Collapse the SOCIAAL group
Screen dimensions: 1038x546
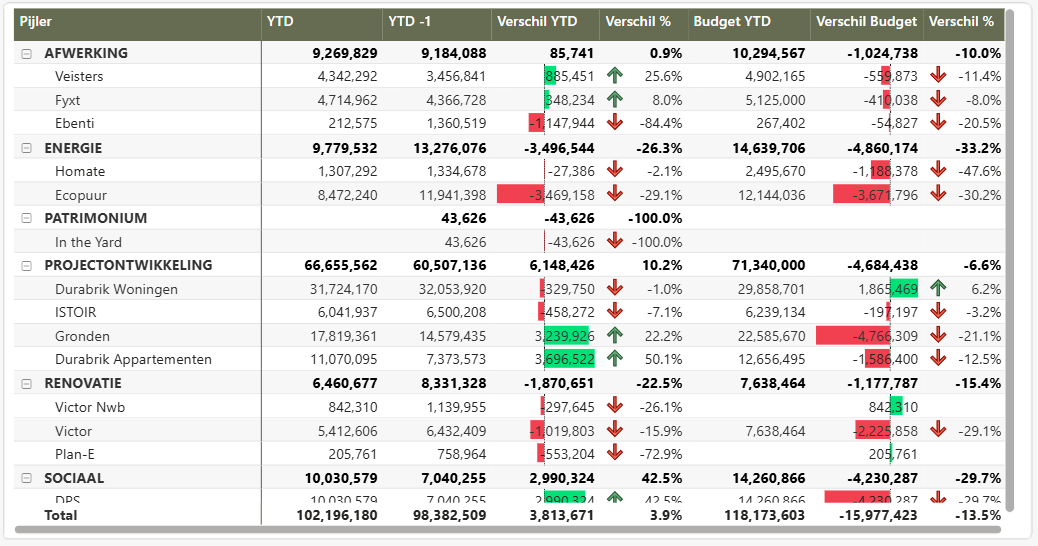(26, 478)
